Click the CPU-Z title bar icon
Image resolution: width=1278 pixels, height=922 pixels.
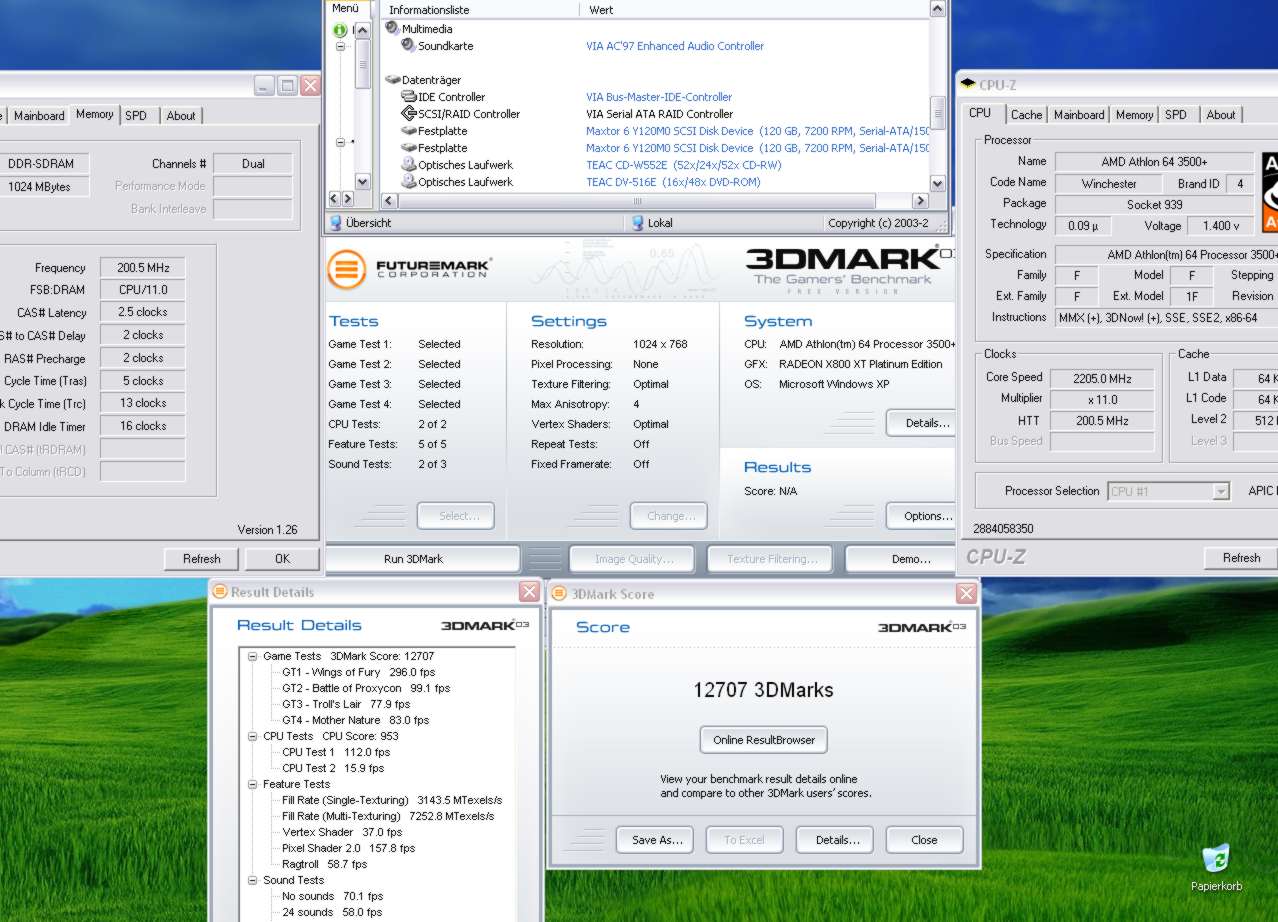968,84
